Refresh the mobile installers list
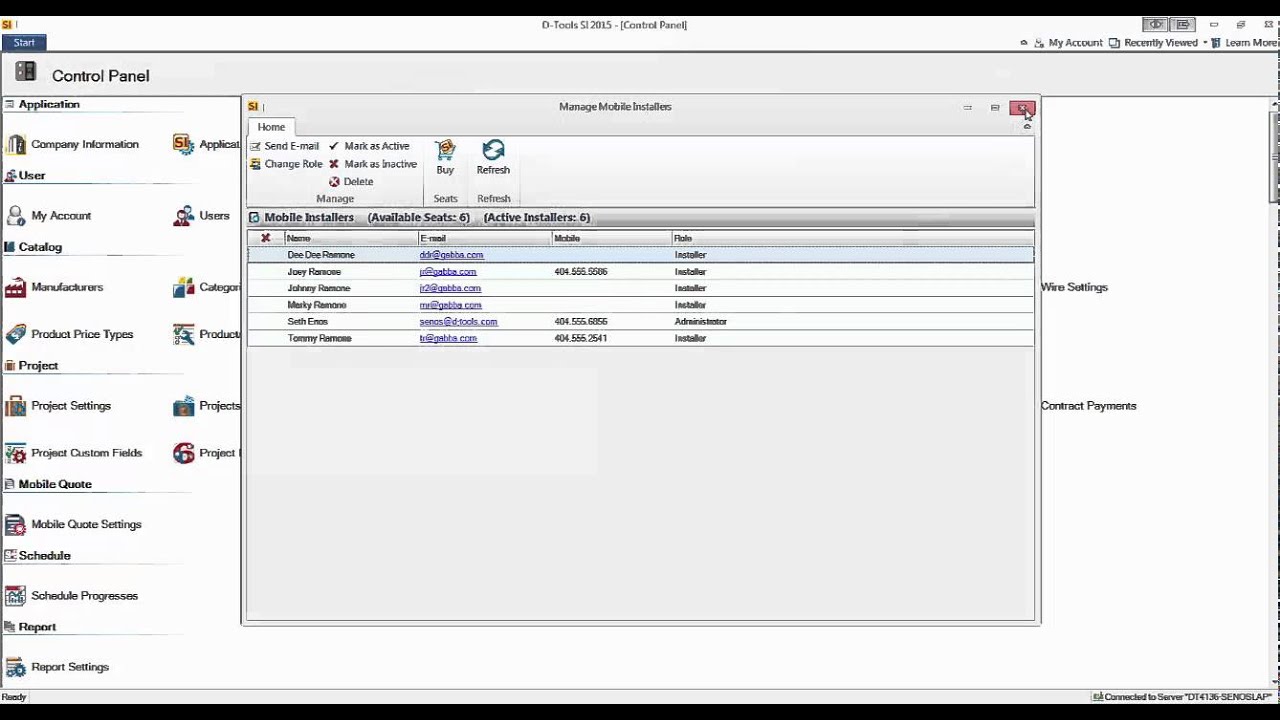Screen dimensions: 1280x720 (x=493, y=157)
